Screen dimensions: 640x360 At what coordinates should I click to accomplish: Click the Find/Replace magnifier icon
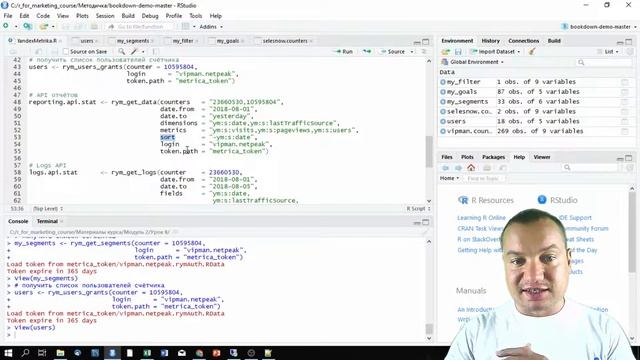click(x=122, y=51)
